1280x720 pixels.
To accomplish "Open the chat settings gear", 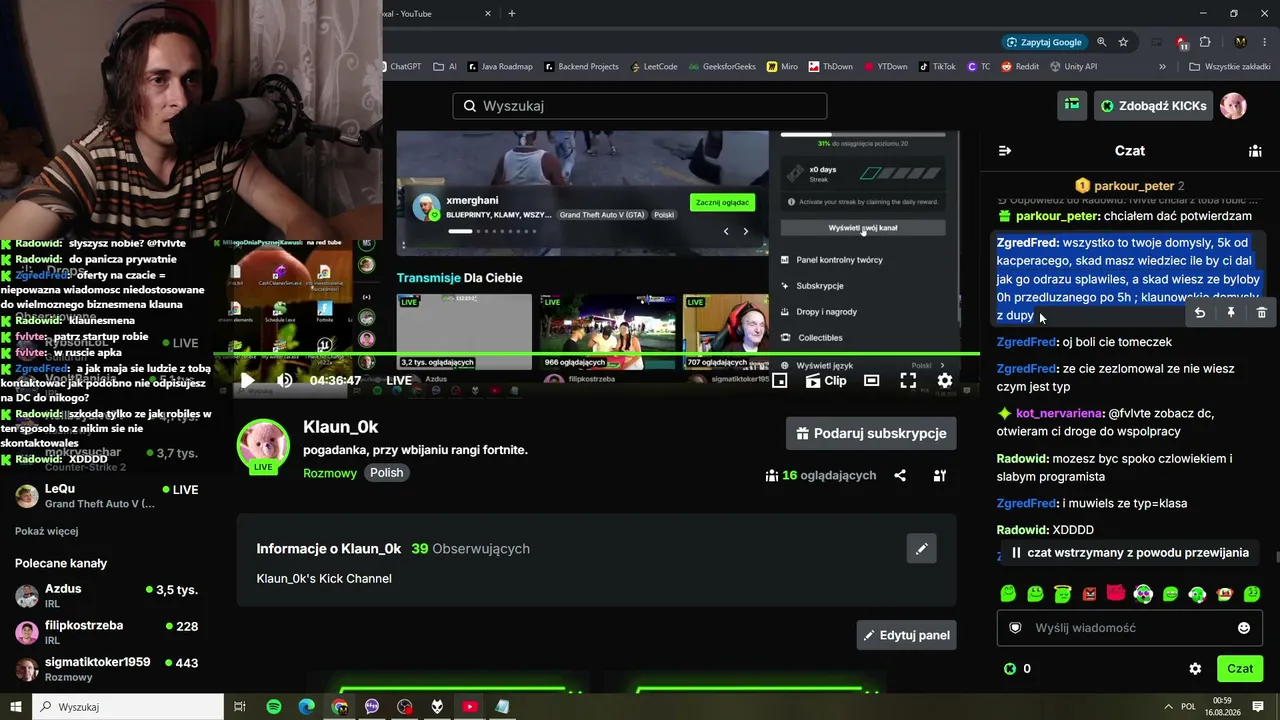I will pos(1195,669).
